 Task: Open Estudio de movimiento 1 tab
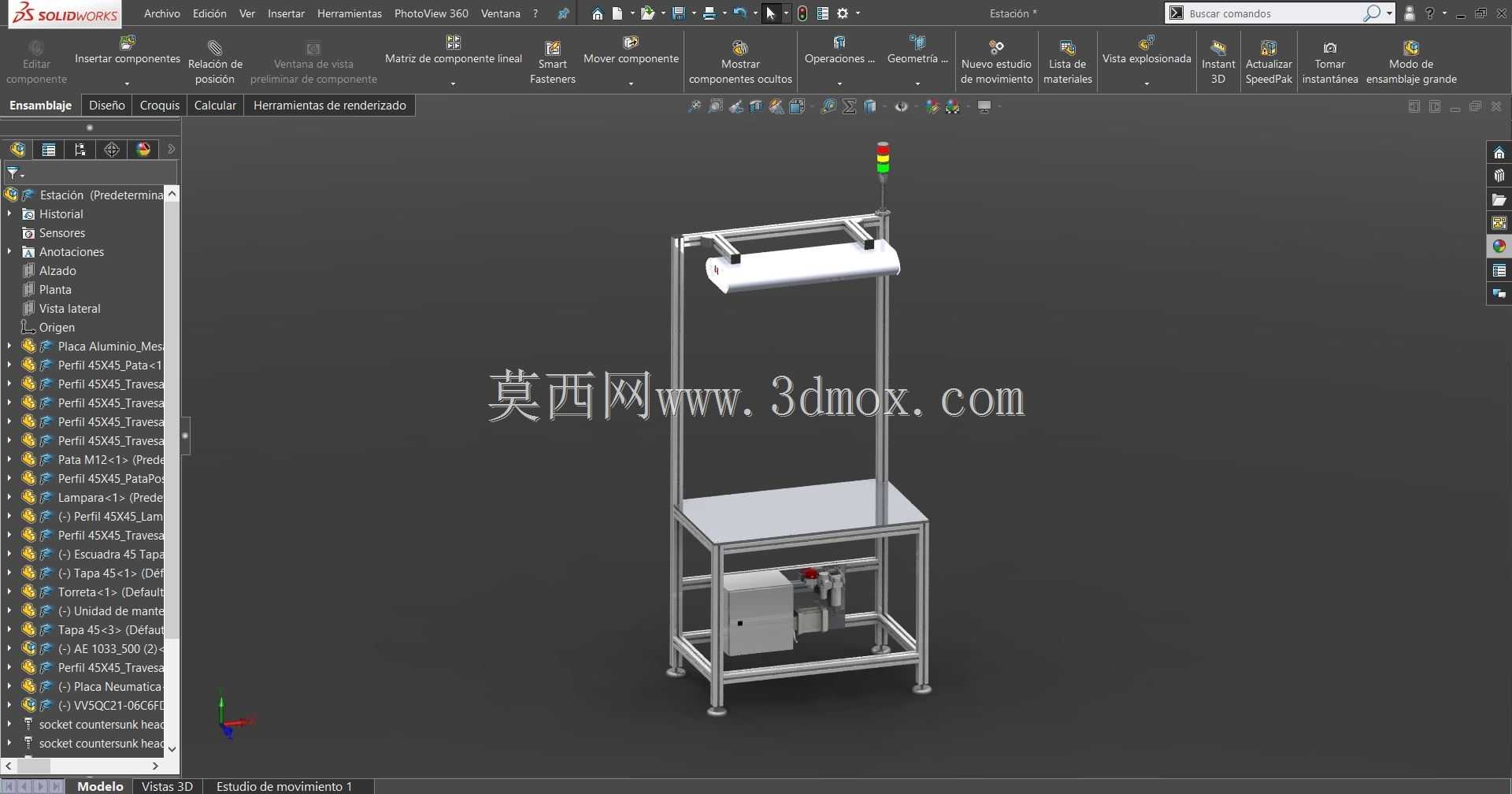(x=284, y=786)
